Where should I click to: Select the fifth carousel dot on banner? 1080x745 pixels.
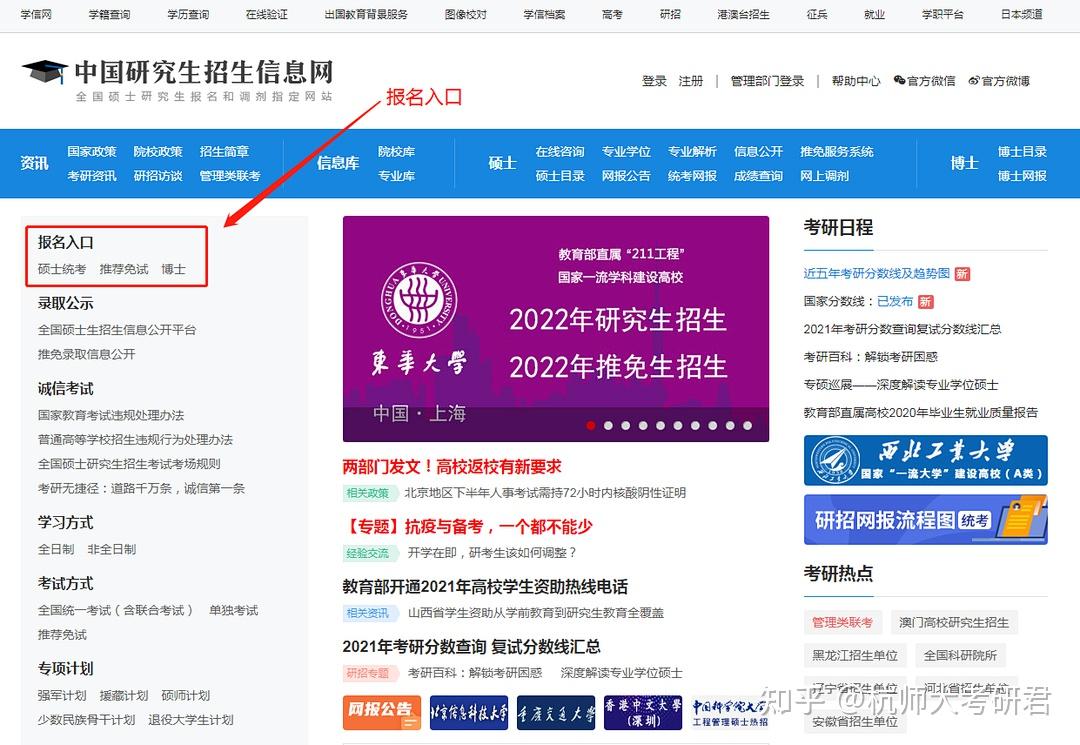(x=661, y=426)
